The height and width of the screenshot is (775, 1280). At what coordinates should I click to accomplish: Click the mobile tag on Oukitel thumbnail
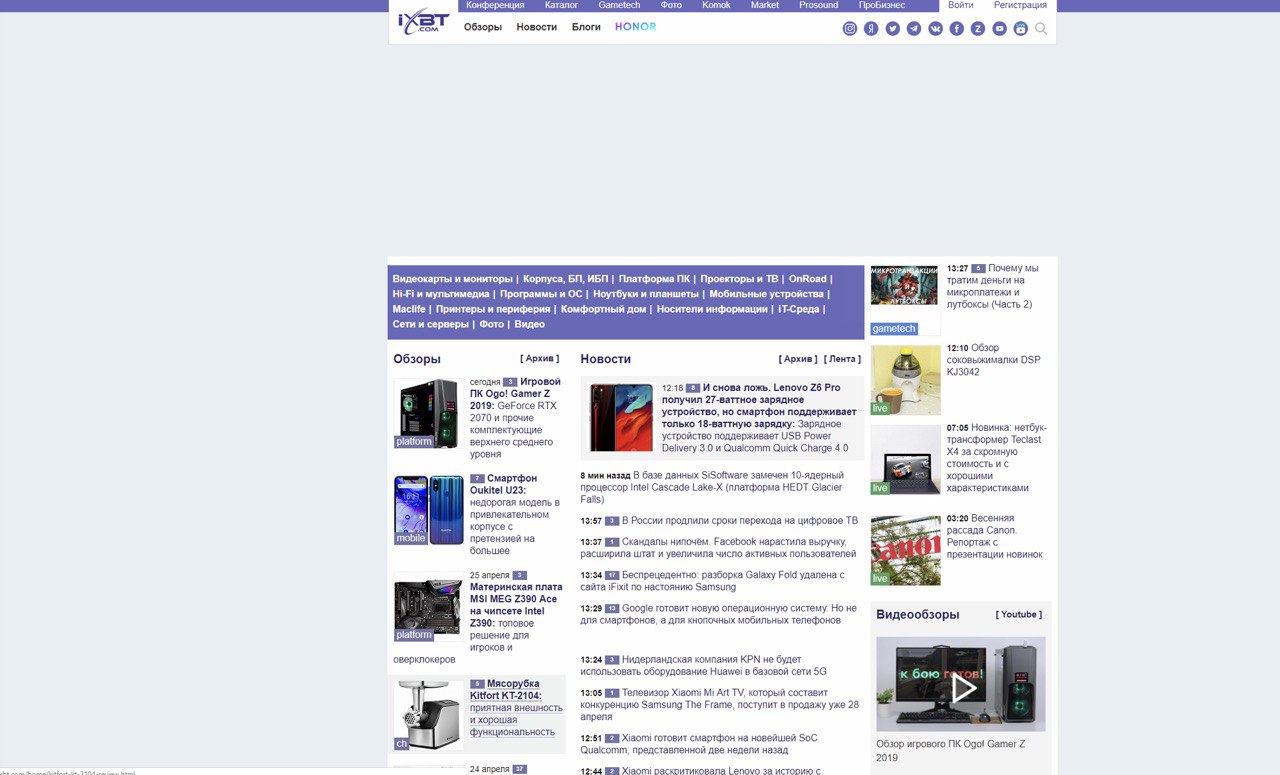(x=411, y=538)
